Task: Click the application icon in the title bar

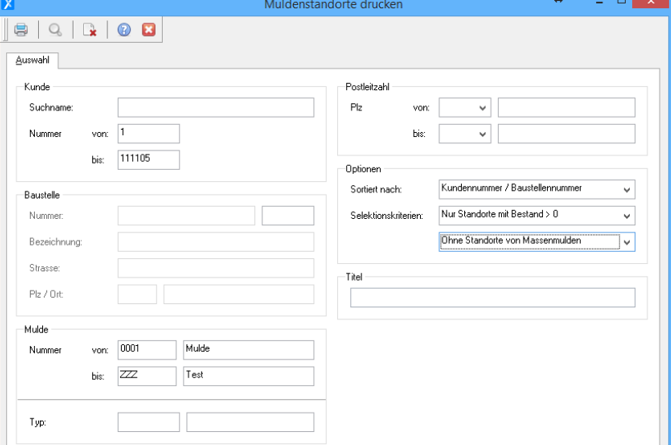Action: (8, 5)
